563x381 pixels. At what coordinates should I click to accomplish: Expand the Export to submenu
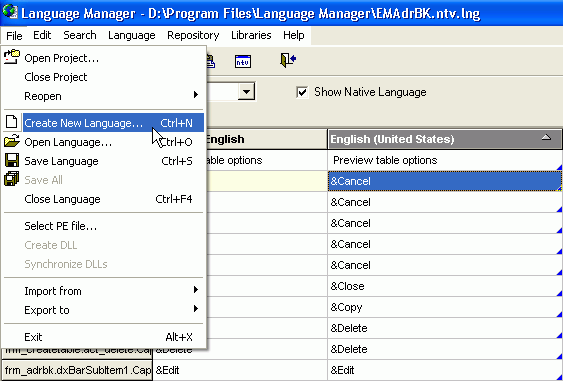(196, 308)
